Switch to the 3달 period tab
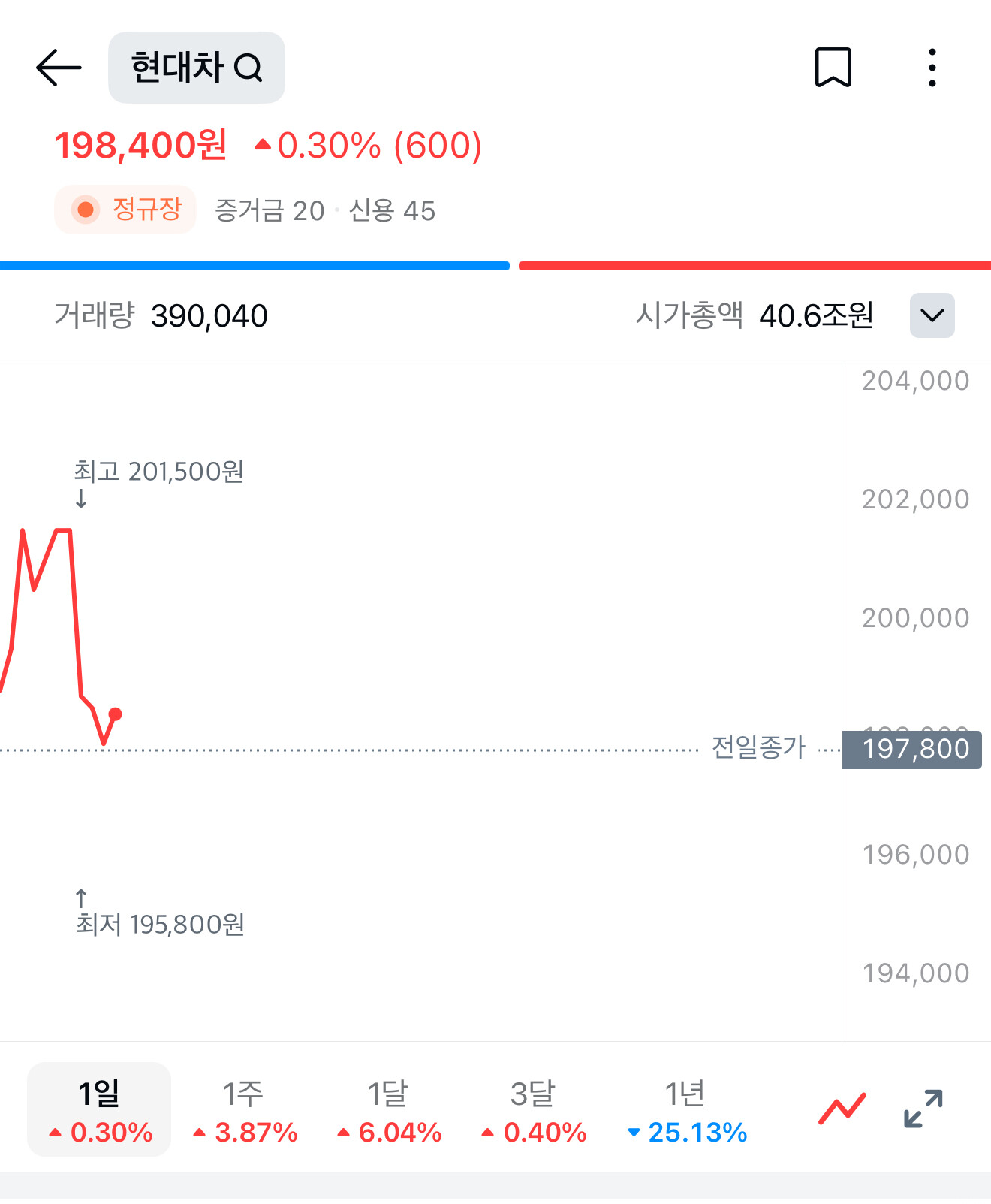Screen dimensions: 991x1204 (534, 1109)
